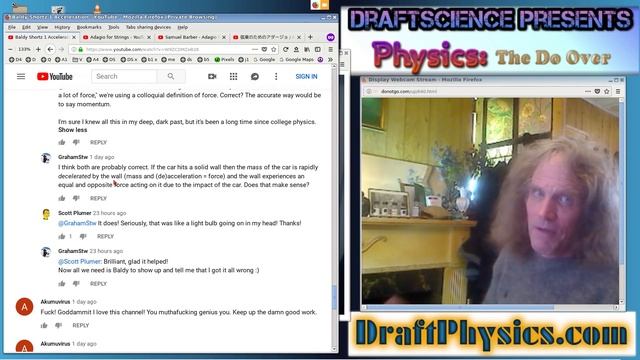The image size is (640, 360).
Task: Click the @Scott Plumer mention link
Action: click(80, 261)
